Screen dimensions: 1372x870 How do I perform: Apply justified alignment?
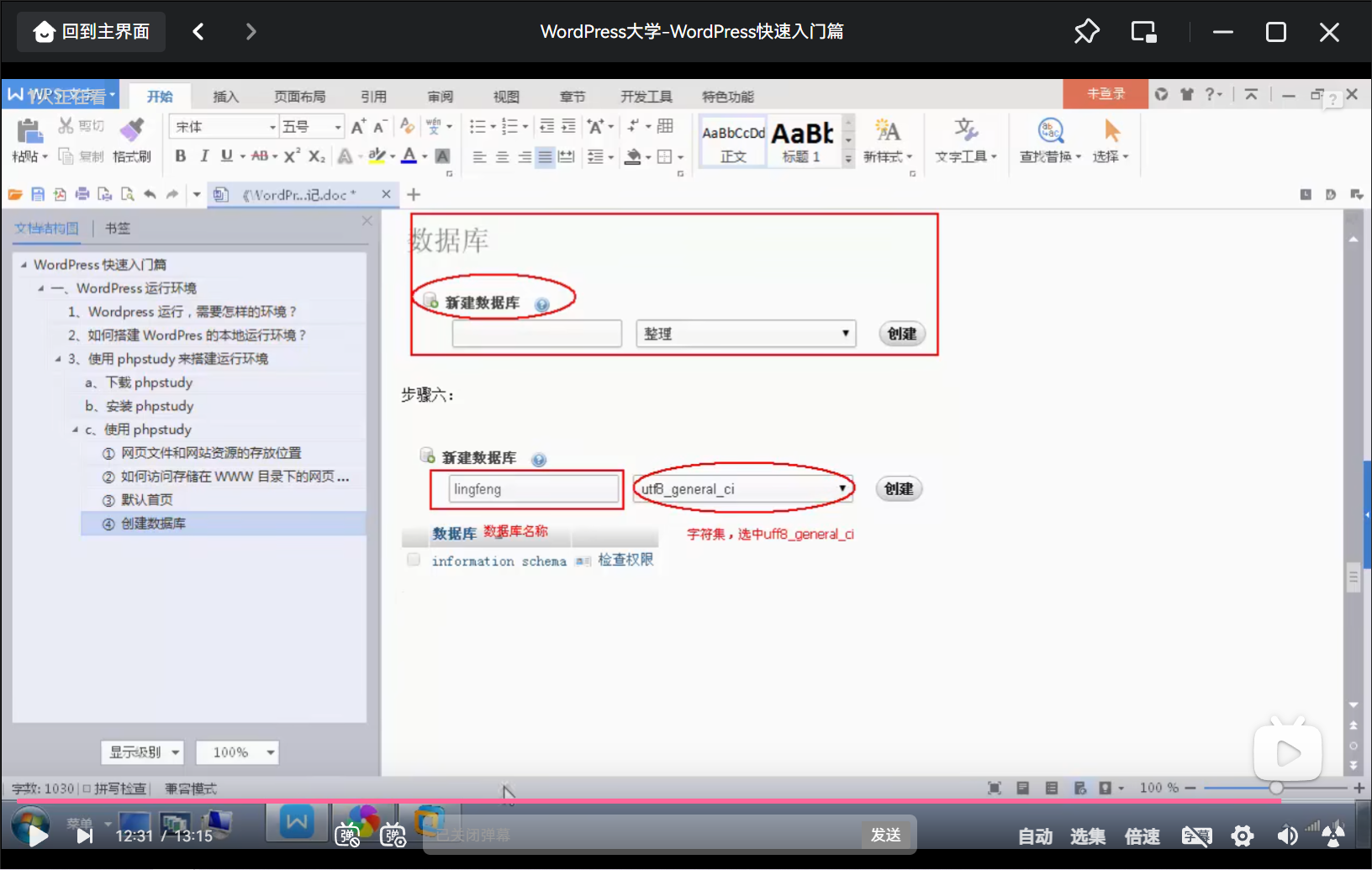tap(546, 157)
